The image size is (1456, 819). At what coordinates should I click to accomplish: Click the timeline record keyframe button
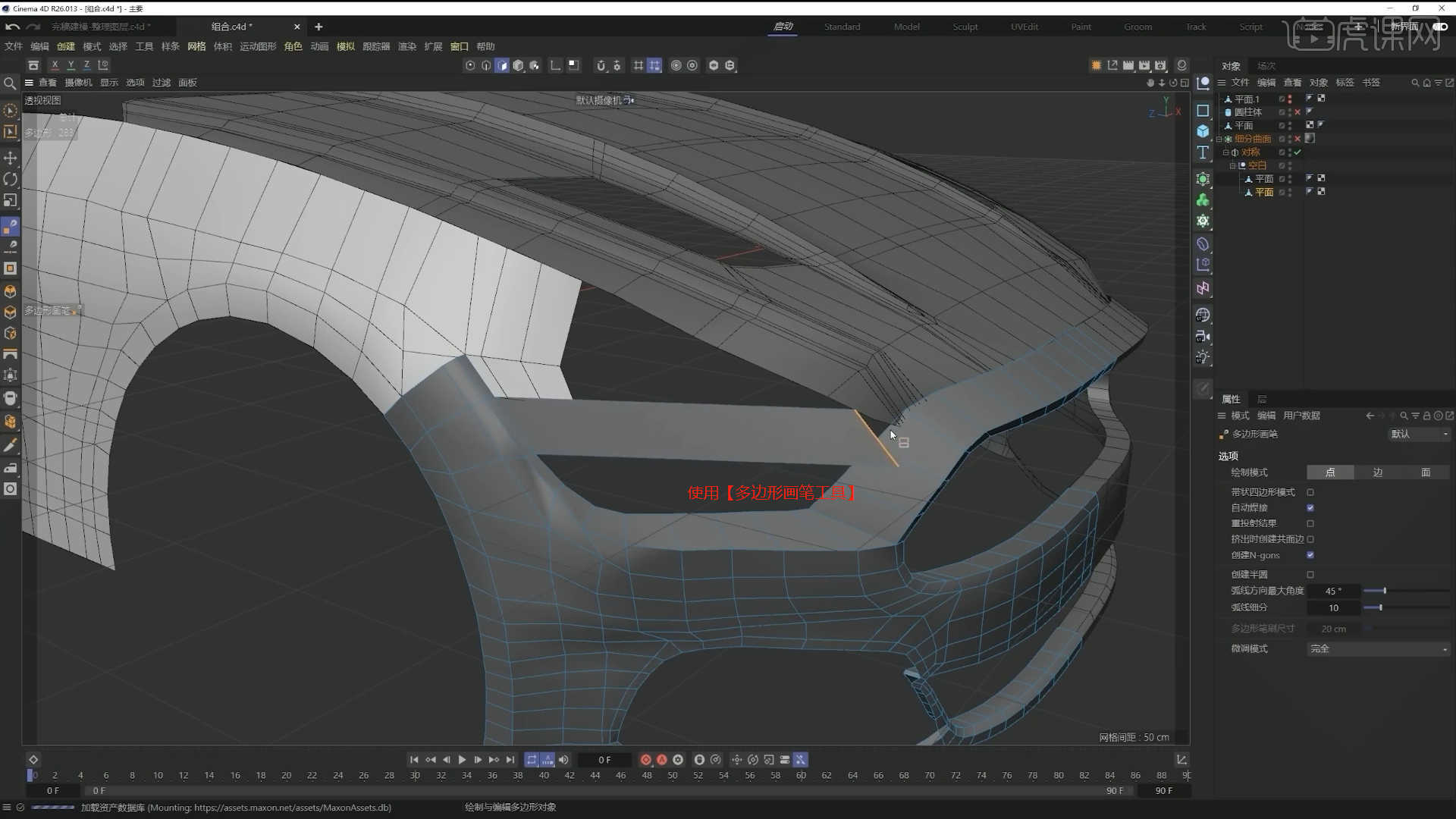645,760
